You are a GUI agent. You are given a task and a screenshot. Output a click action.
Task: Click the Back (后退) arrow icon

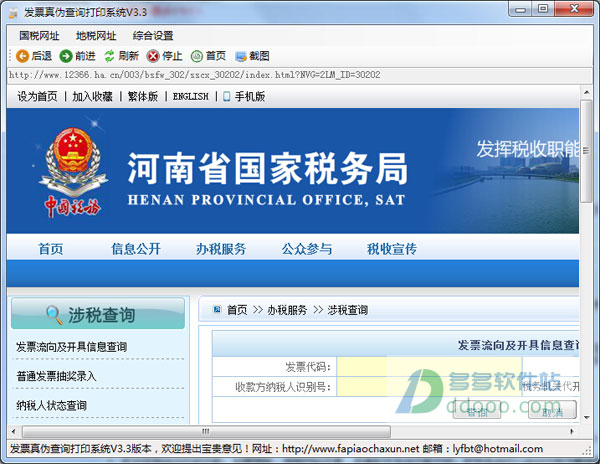coord(23,56)
